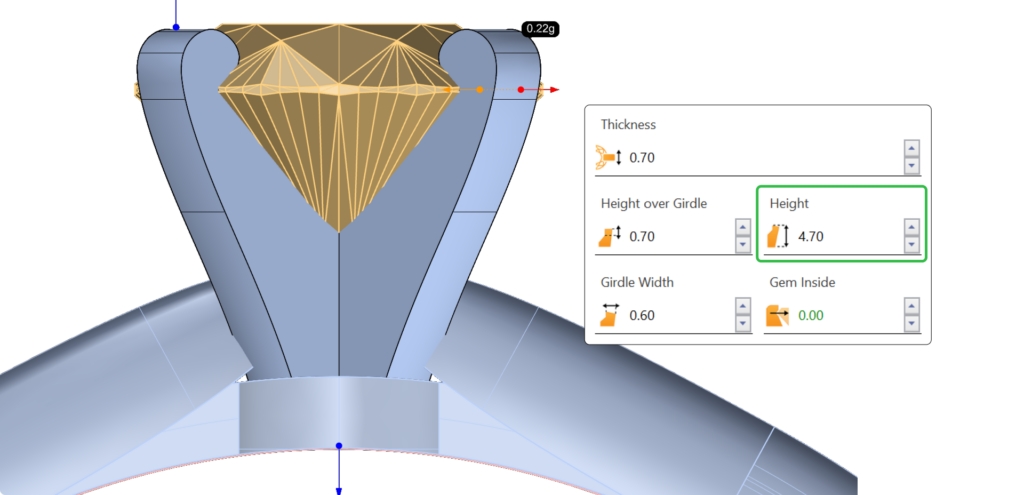Click the Gem Inside icon
1024x495 pixels.
click(777, 316)
